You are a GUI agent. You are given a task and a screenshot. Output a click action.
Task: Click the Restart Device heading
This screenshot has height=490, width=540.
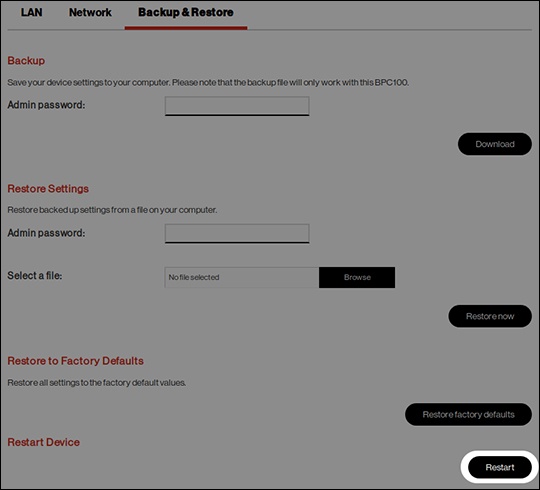click(43, 442)
